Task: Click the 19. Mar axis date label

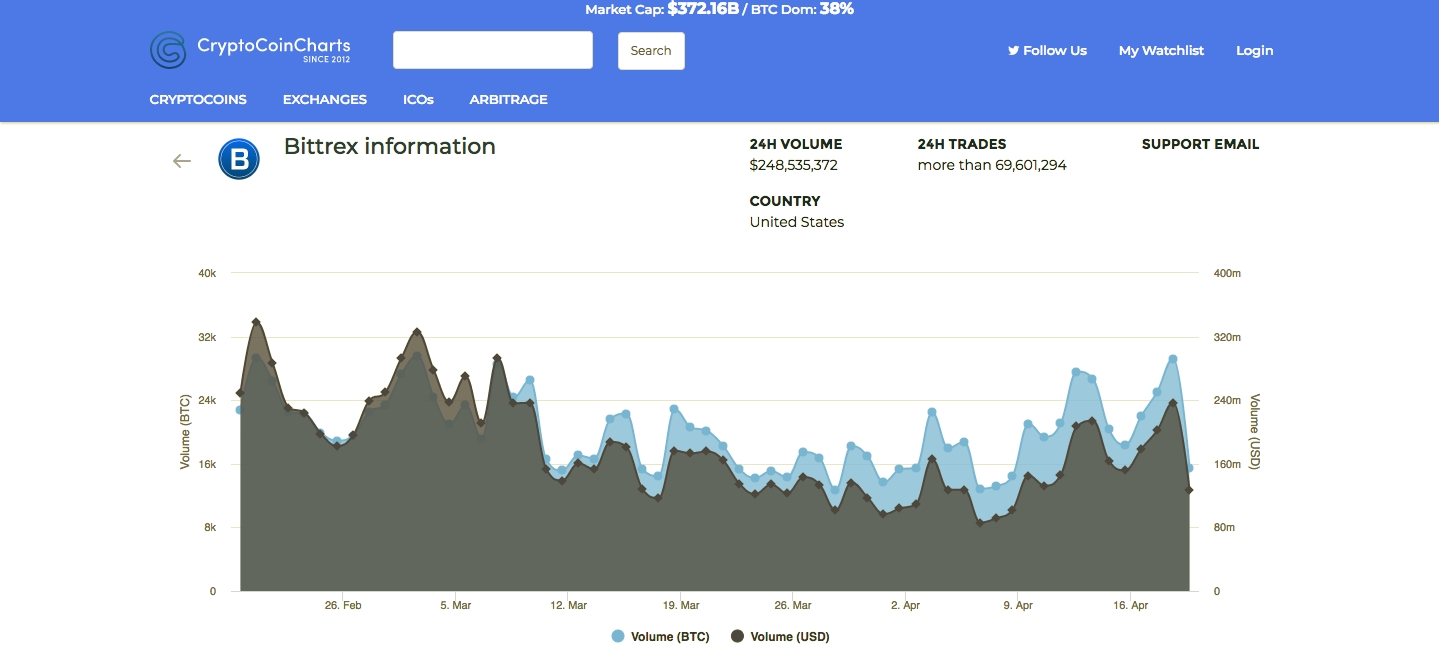Action: click(681, 605)
